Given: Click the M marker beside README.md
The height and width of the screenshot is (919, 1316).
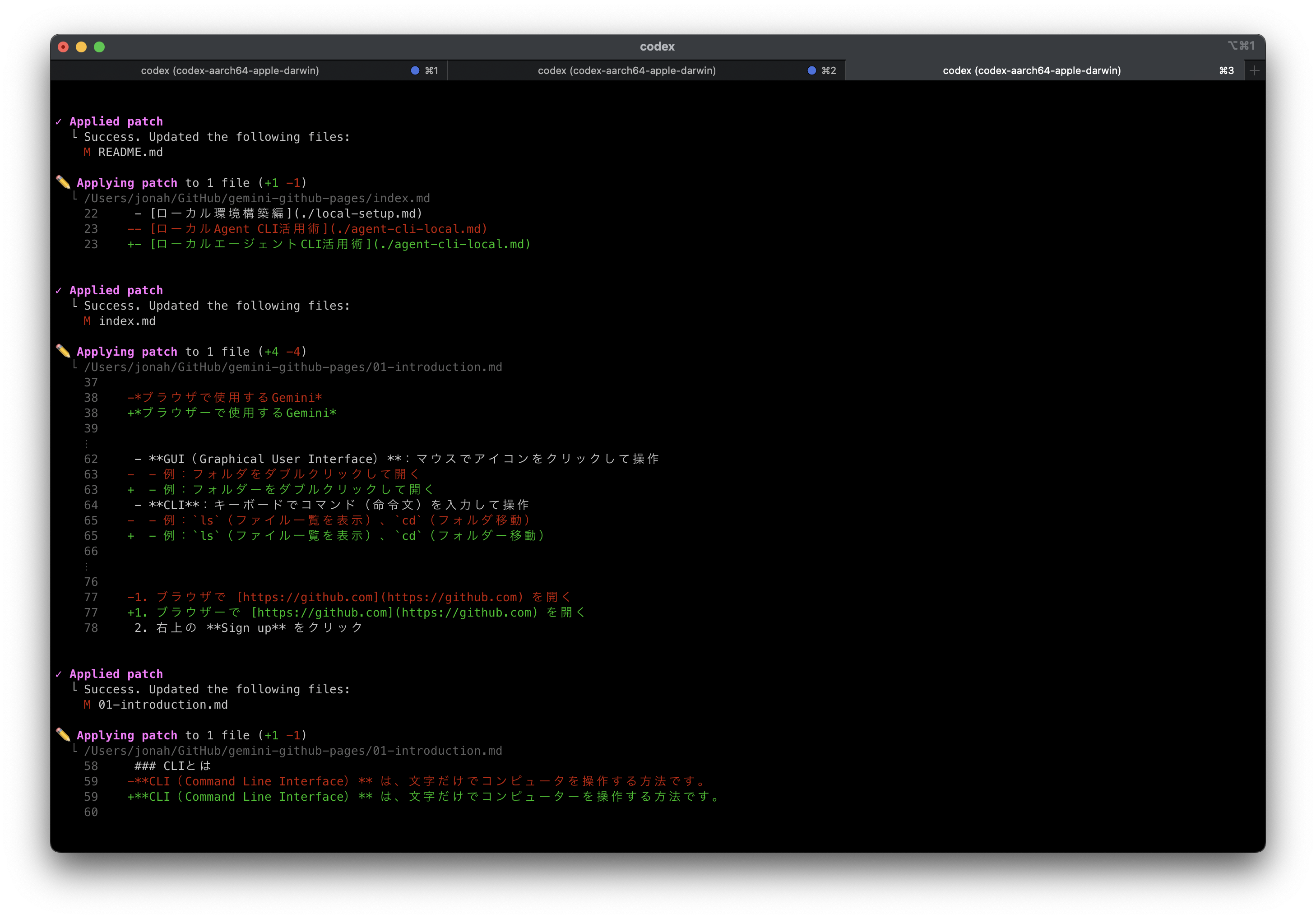Looking at the screenshot, I should 87,152.
